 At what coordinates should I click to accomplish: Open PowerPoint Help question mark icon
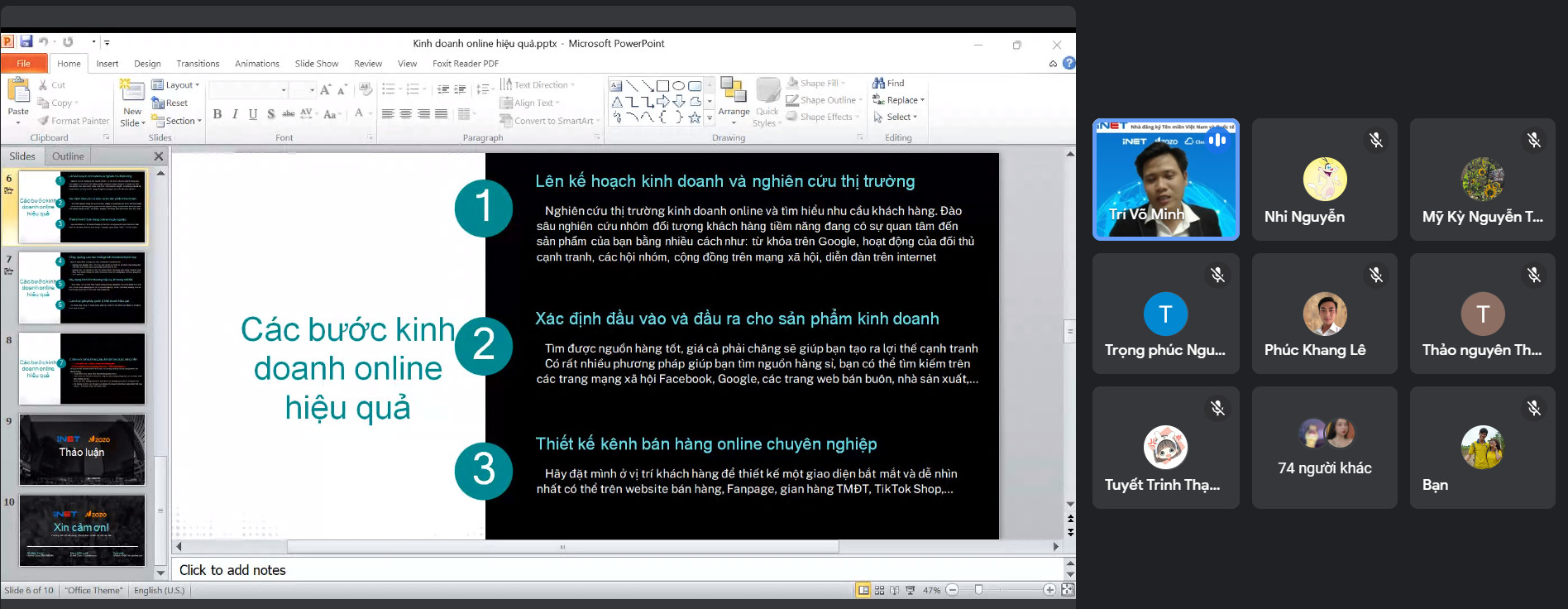[1068, 63]
